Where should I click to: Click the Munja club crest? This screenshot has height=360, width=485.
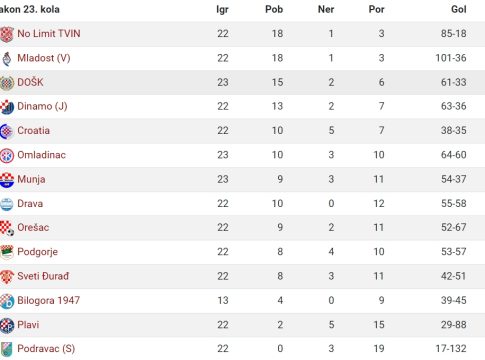pyautogui.click(x=6, y=180)
